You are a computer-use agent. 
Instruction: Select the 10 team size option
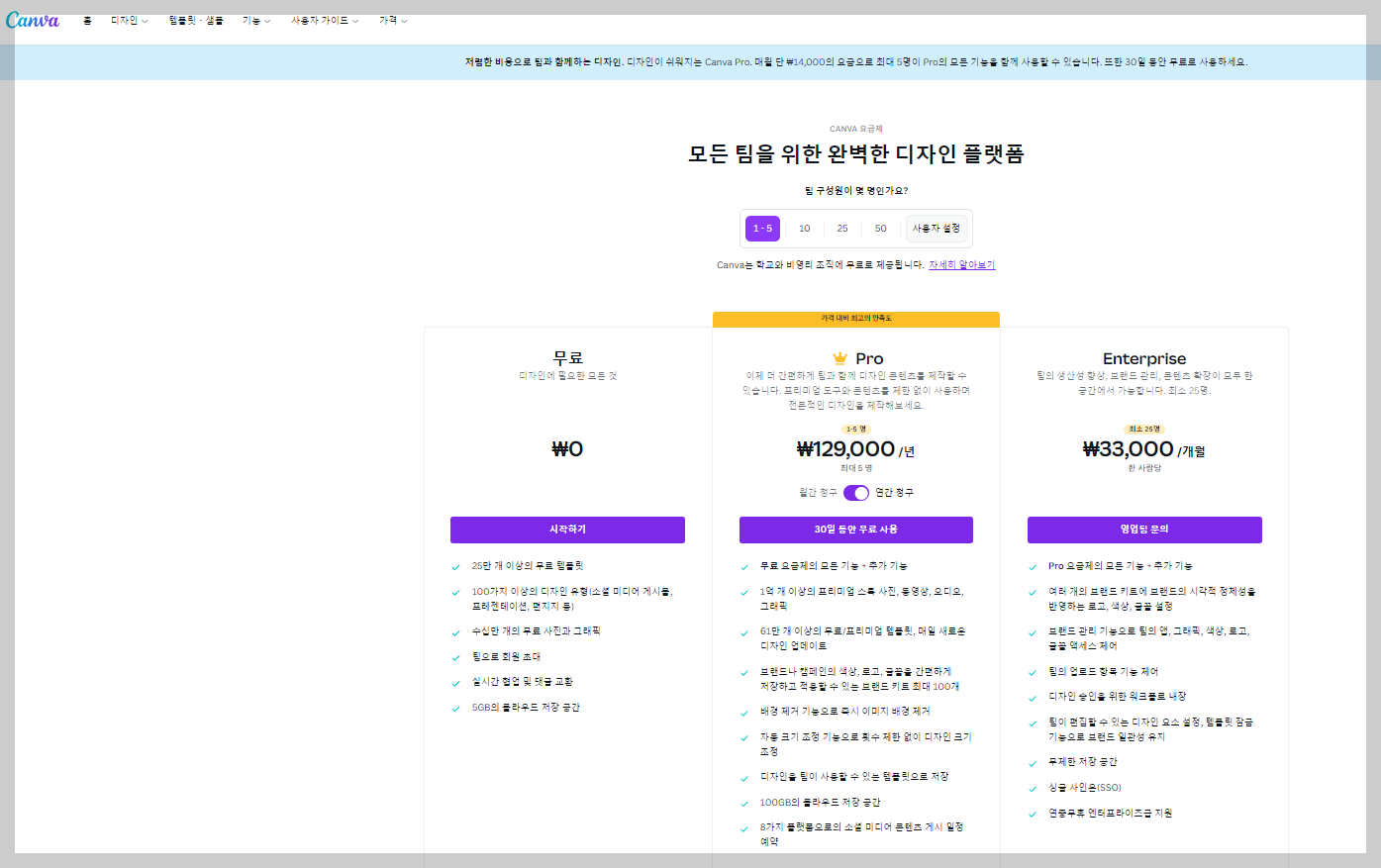(805, 229)
